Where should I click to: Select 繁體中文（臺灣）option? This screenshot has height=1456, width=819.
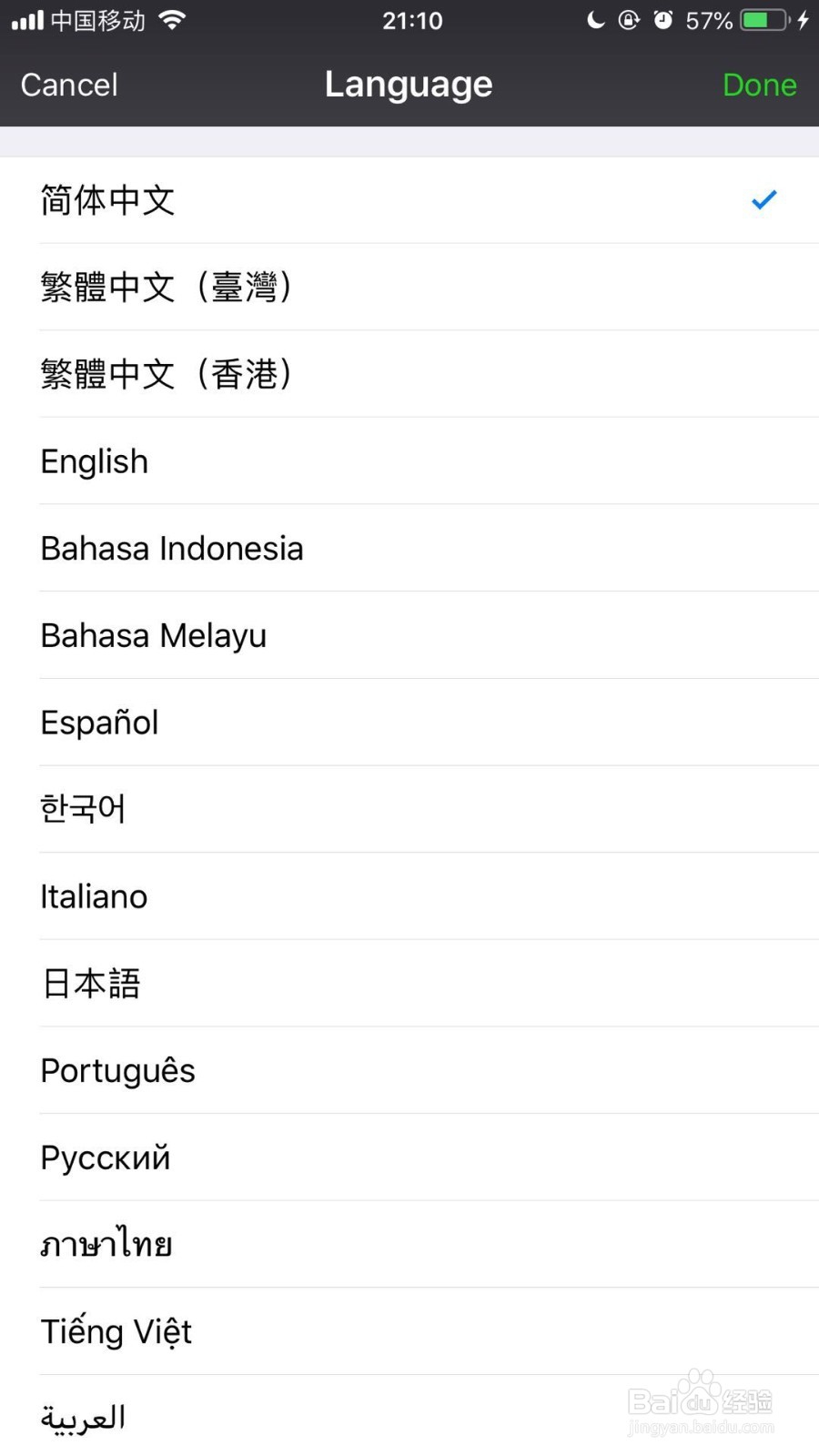coord(409,287)
